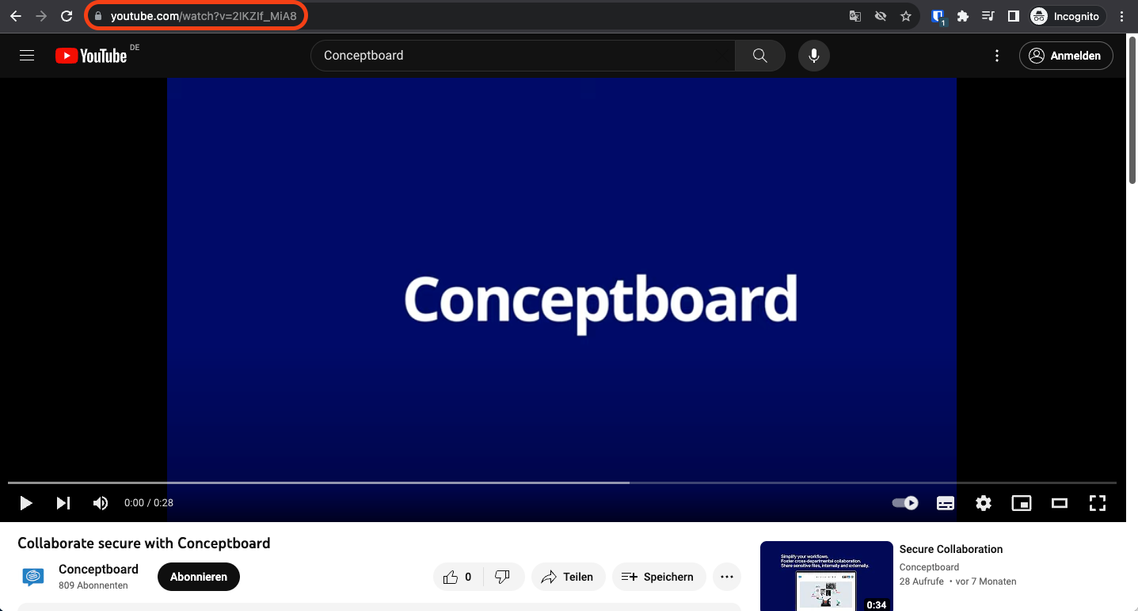
Task: Play the video
Action: (x=25, y=503)
